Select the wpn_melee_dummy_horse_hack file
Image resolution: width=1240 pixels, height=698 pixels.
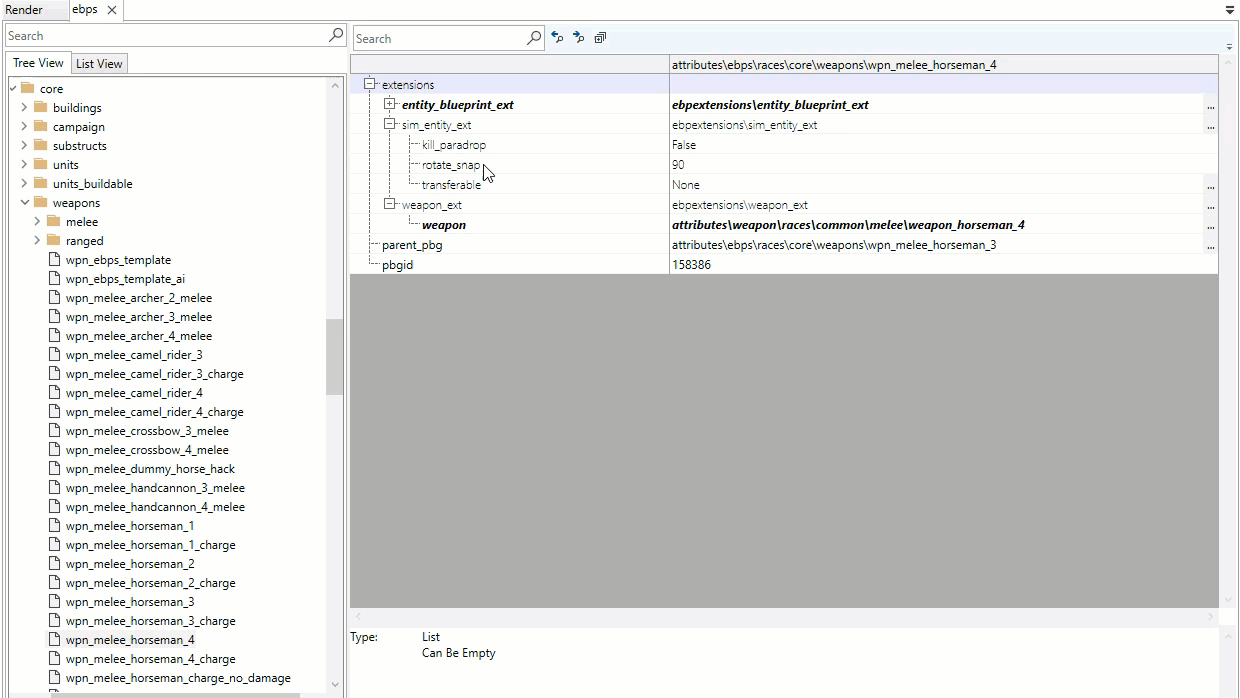(x=150, y=469)
